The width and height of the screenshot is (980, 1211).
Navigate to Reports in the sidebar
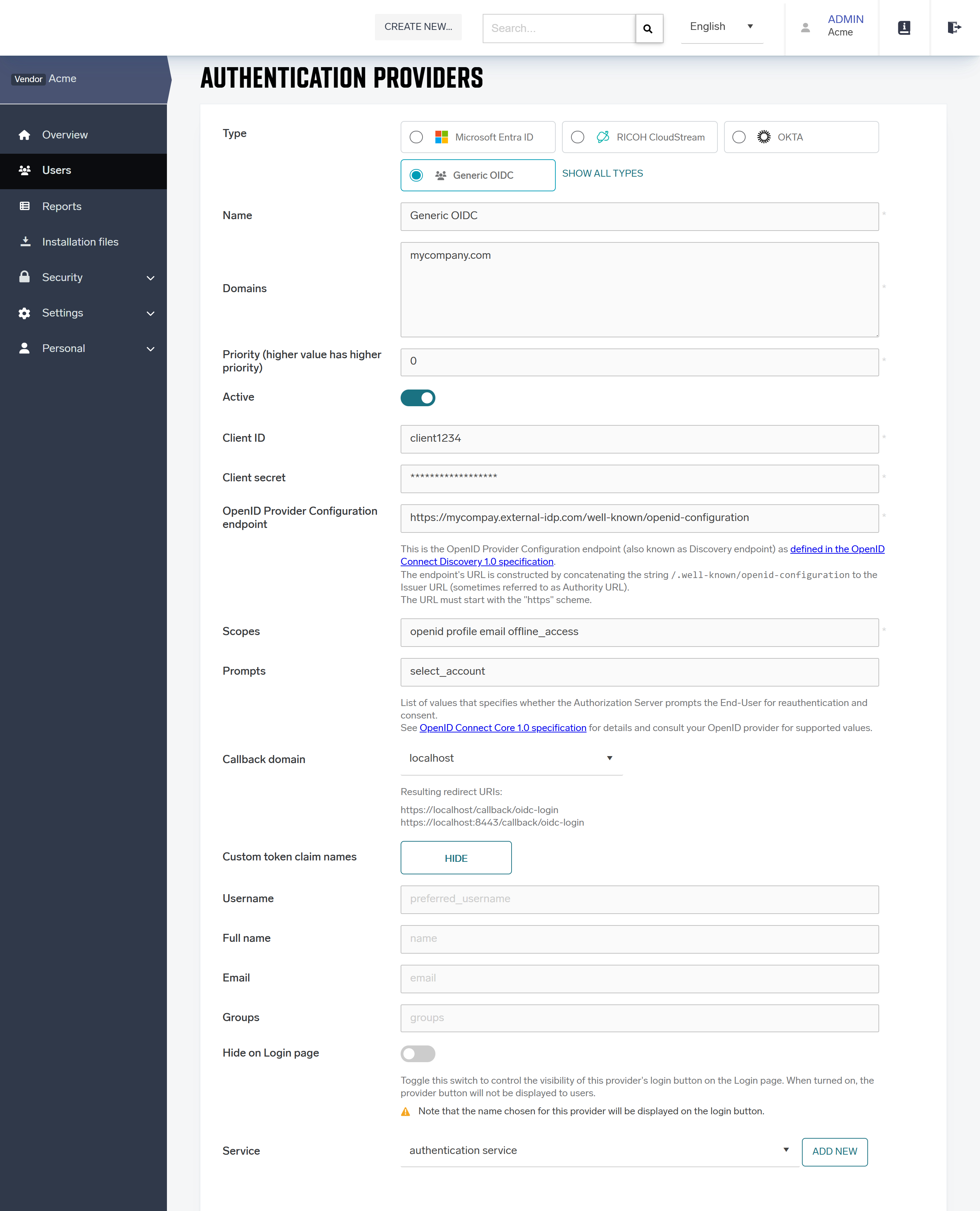tap(62, 206)
